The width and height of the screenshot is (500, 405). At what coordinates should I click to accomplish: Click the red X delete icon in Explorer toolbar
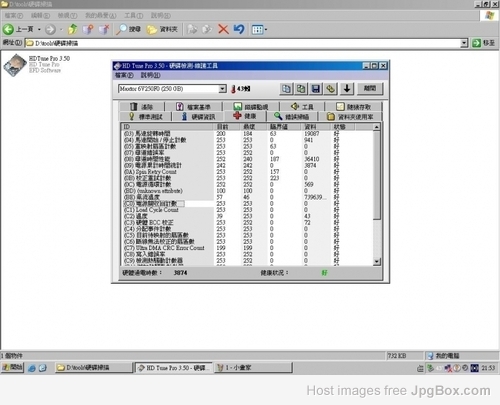coord(223,29)
